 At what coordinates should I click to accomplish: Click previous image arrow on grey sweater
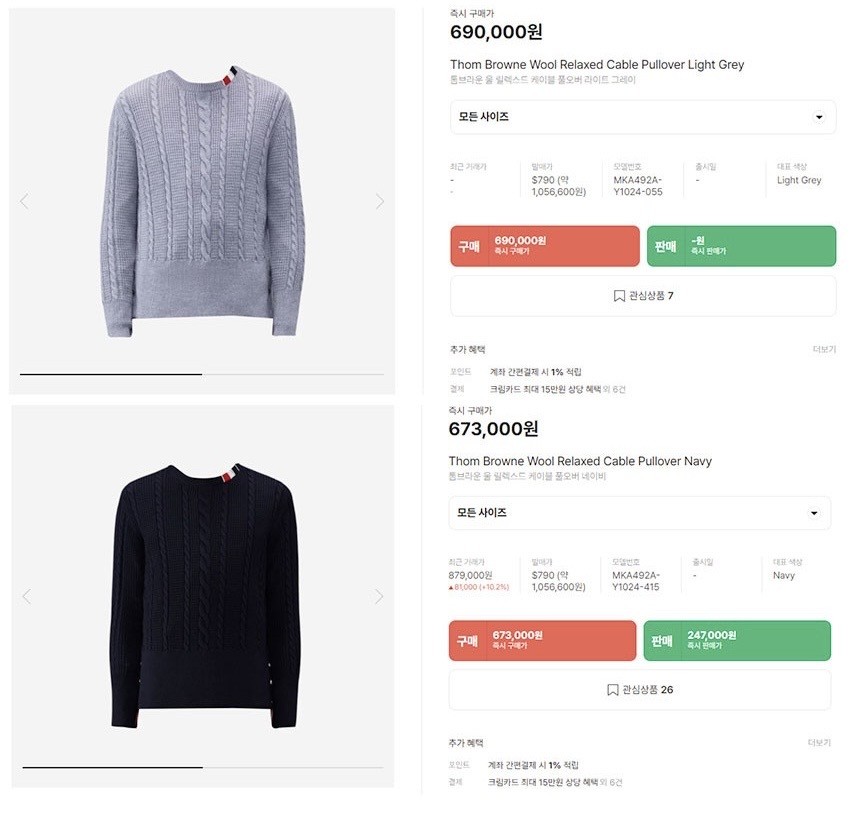tap(24, 201)
